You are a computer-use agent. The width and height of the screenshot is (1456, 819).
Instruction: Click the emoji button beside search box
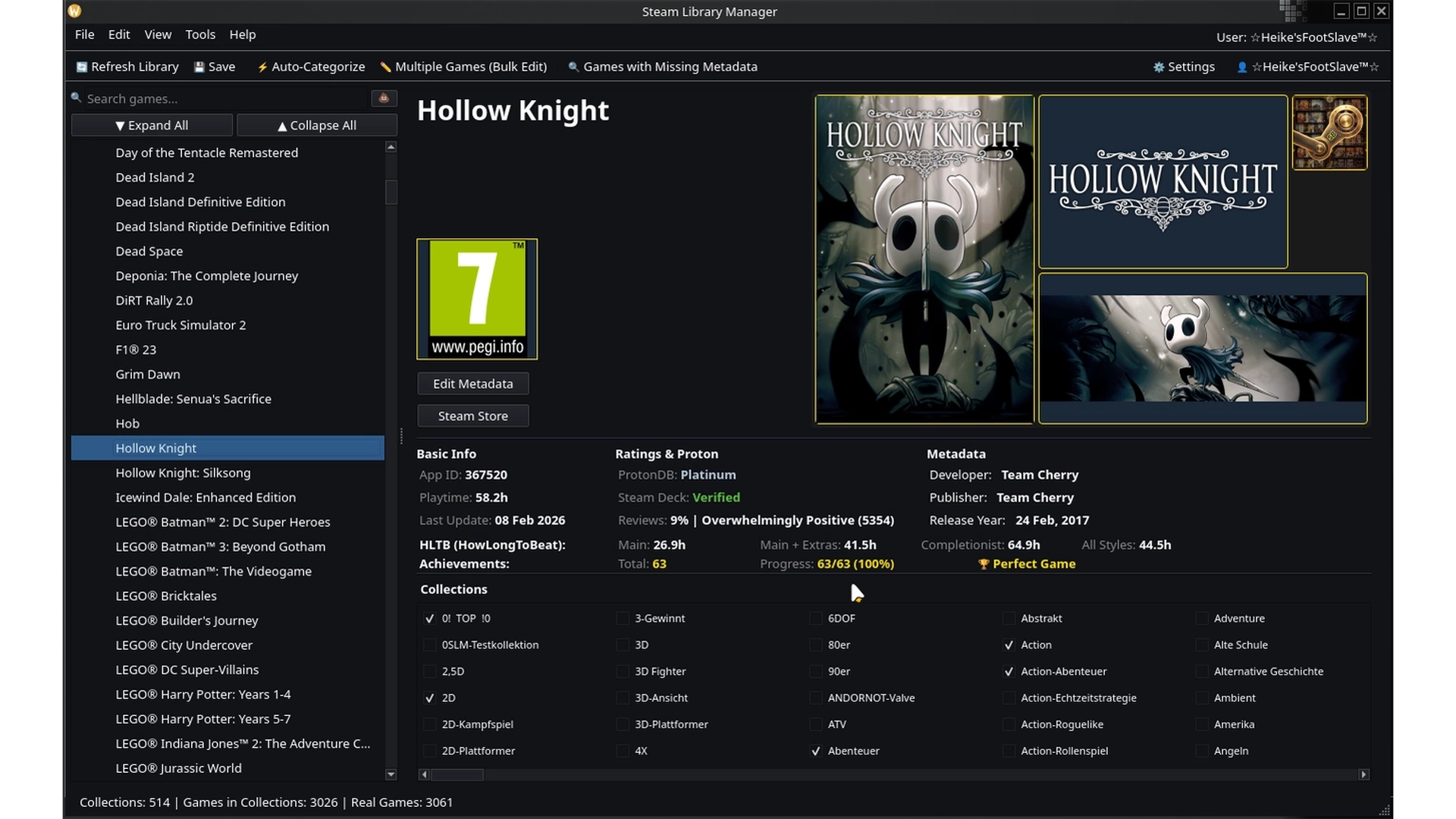point(384,99)
